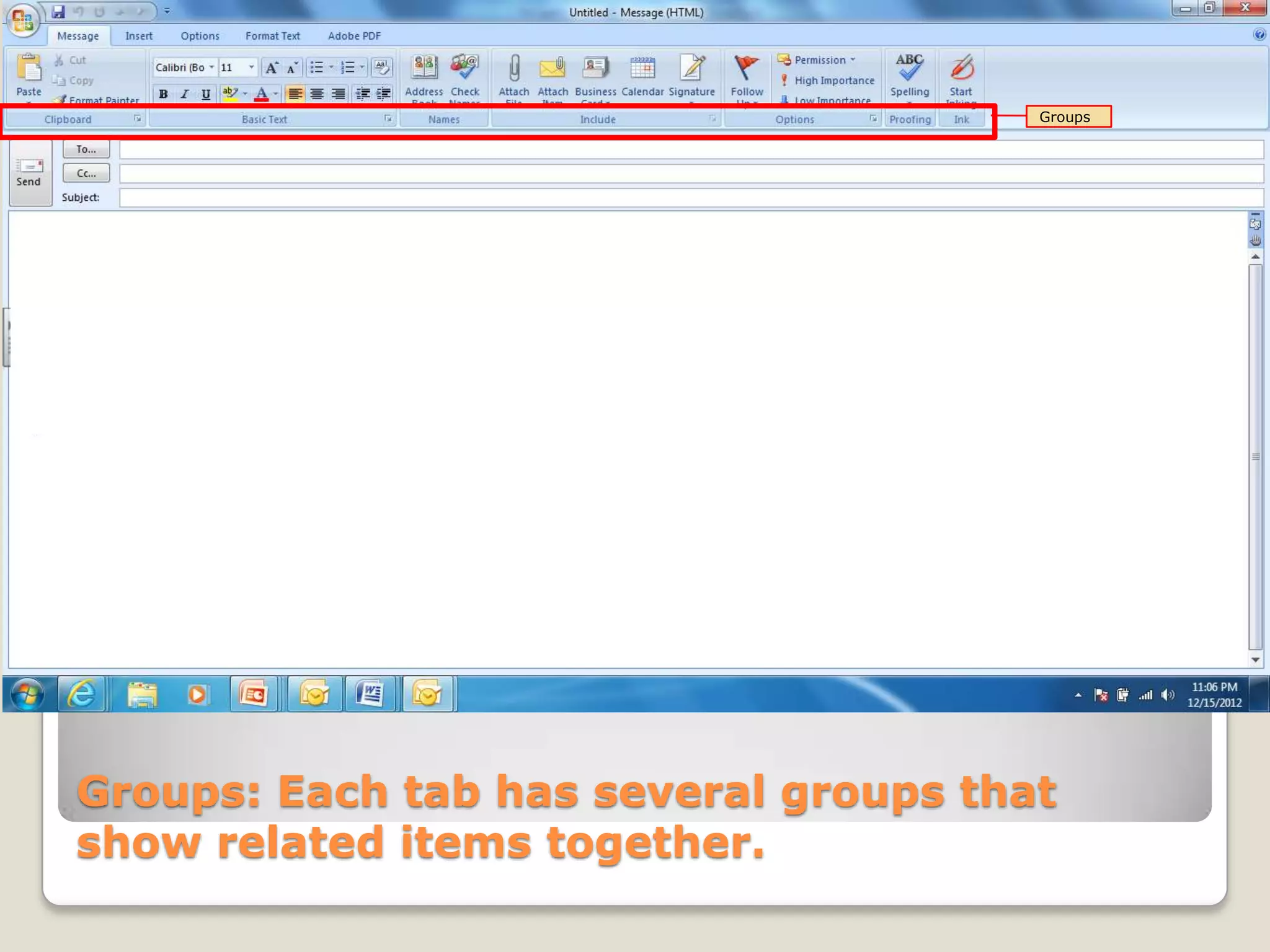The height and width of the screenshot is (952, 1270).
Task: Click the taskbar volume icon
Action: (1168, 695)
